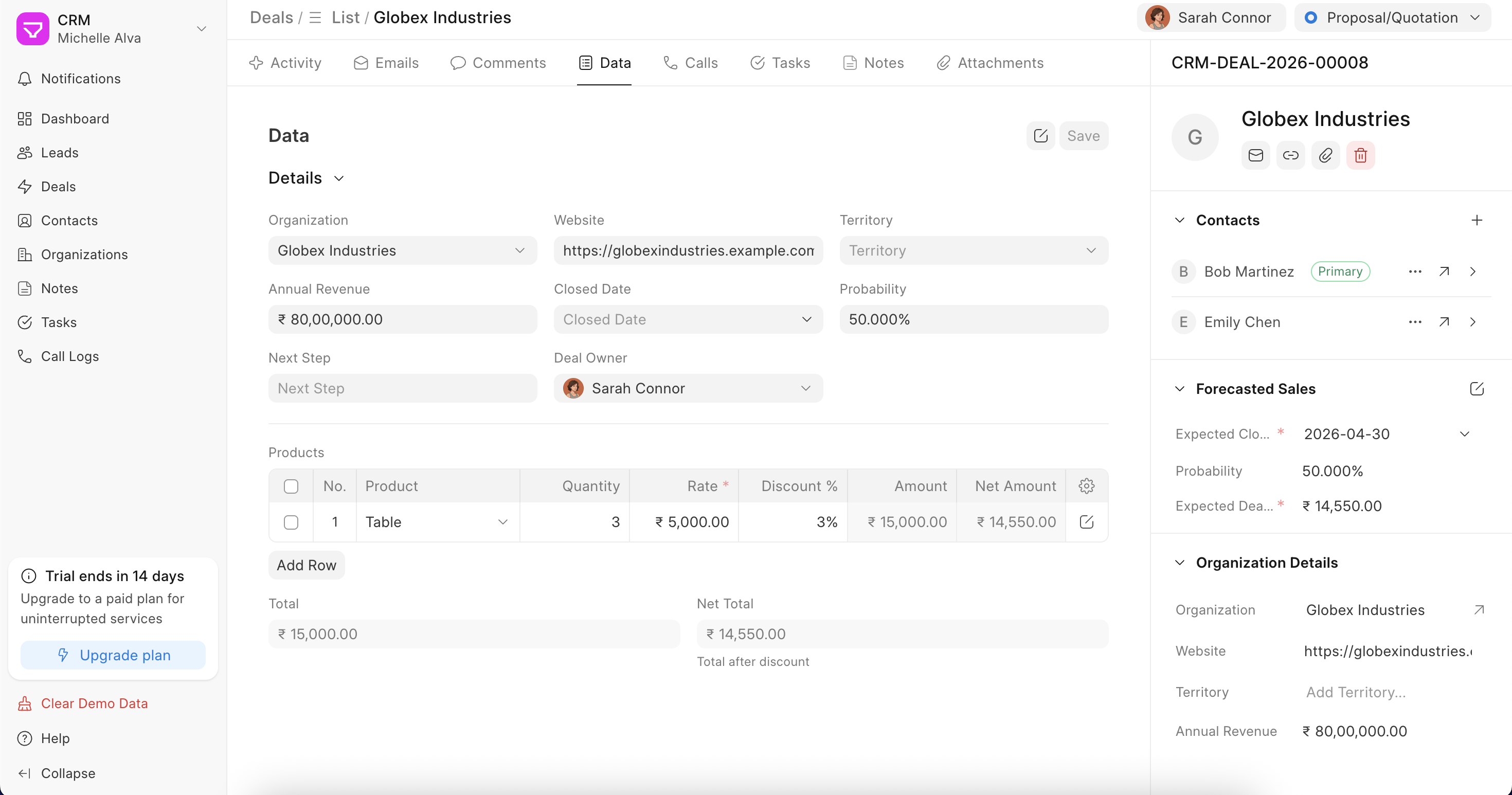
Task: Edit the Table product row via pencil icon
Action: [x=1086, y=521]
